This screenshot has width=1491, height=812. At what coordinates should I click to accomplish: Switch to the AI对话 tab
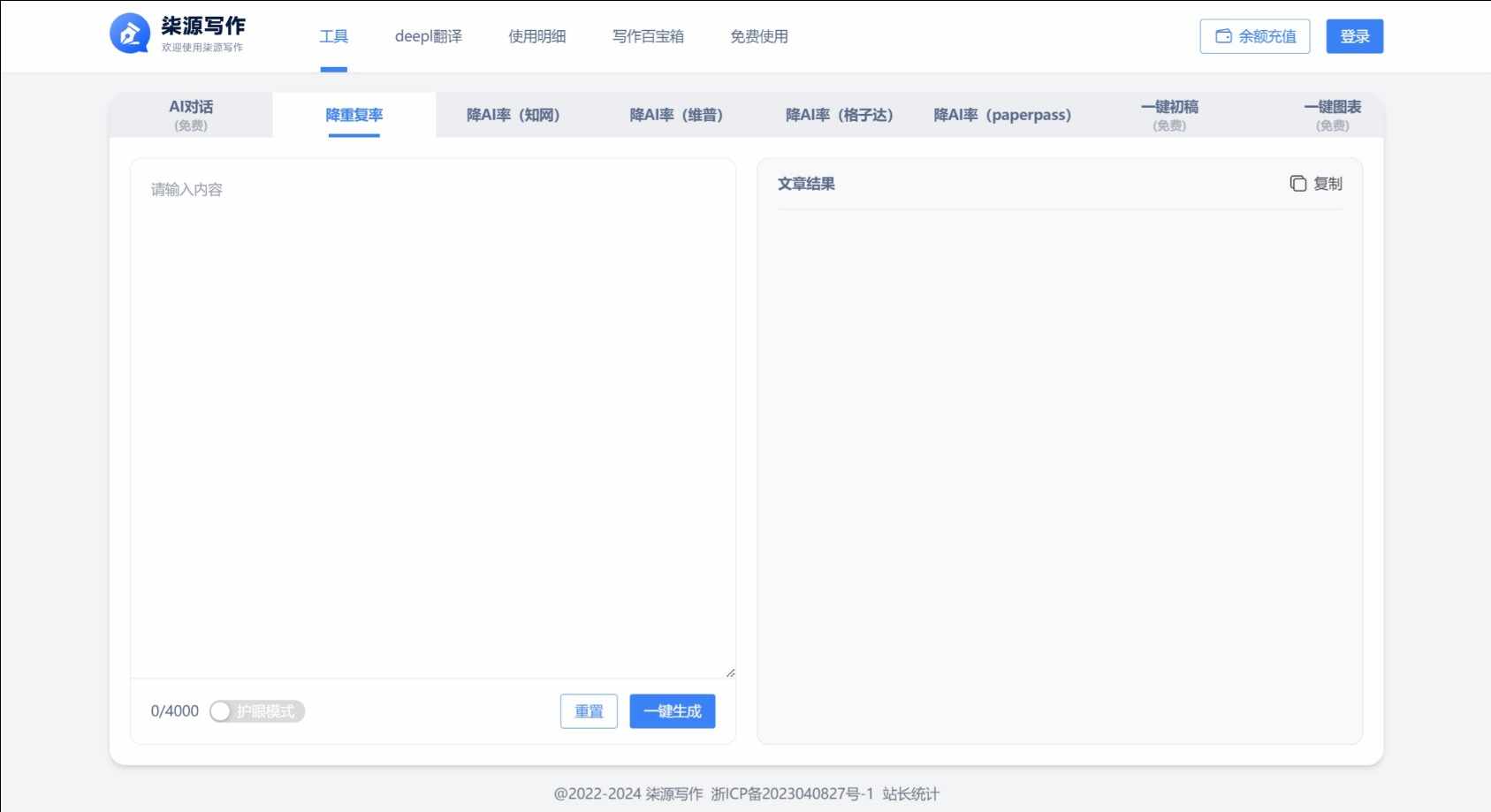click(191, 115)
